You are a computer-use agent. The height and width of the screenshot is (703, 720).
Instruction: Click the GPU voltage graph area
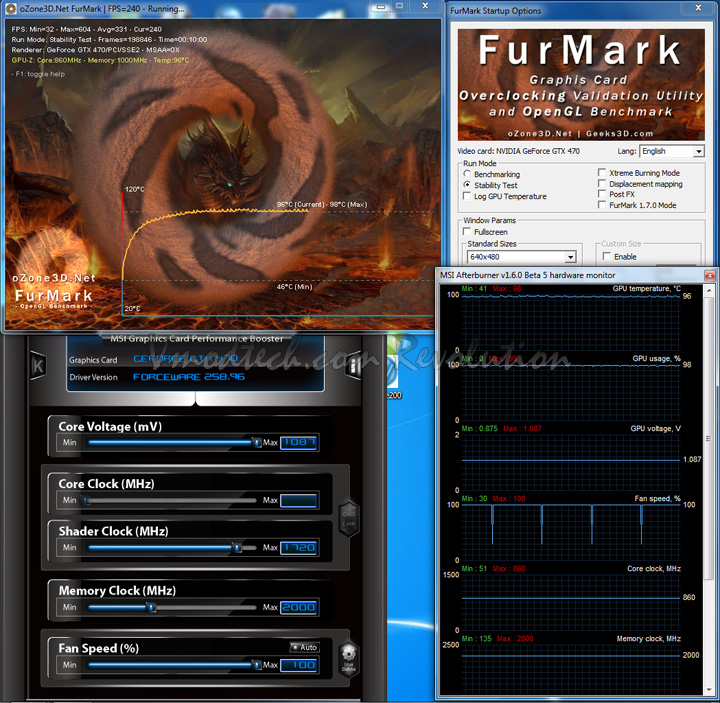pos(571,462)
